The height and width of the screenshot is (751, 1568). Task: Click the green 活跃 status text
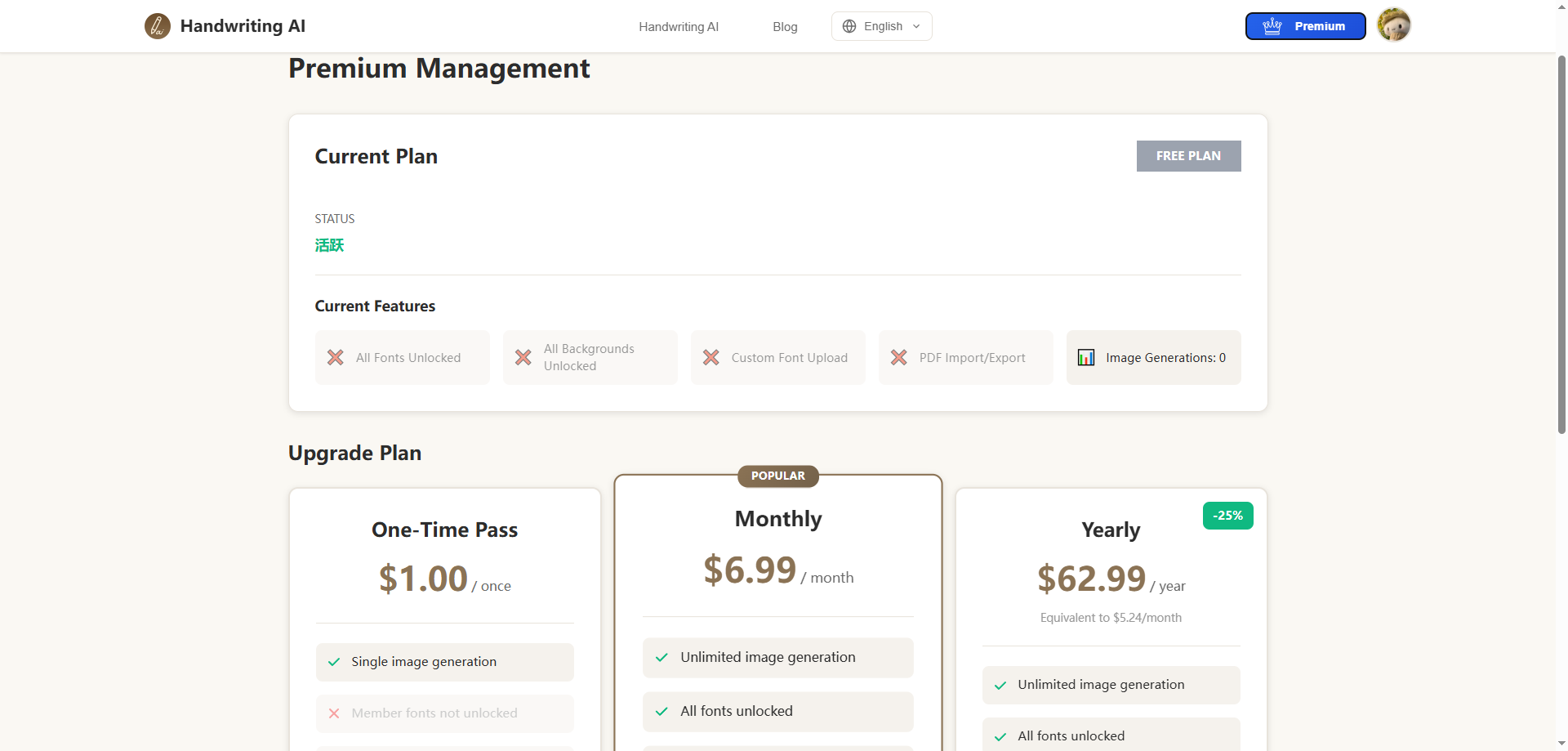(x=330, y=245)
